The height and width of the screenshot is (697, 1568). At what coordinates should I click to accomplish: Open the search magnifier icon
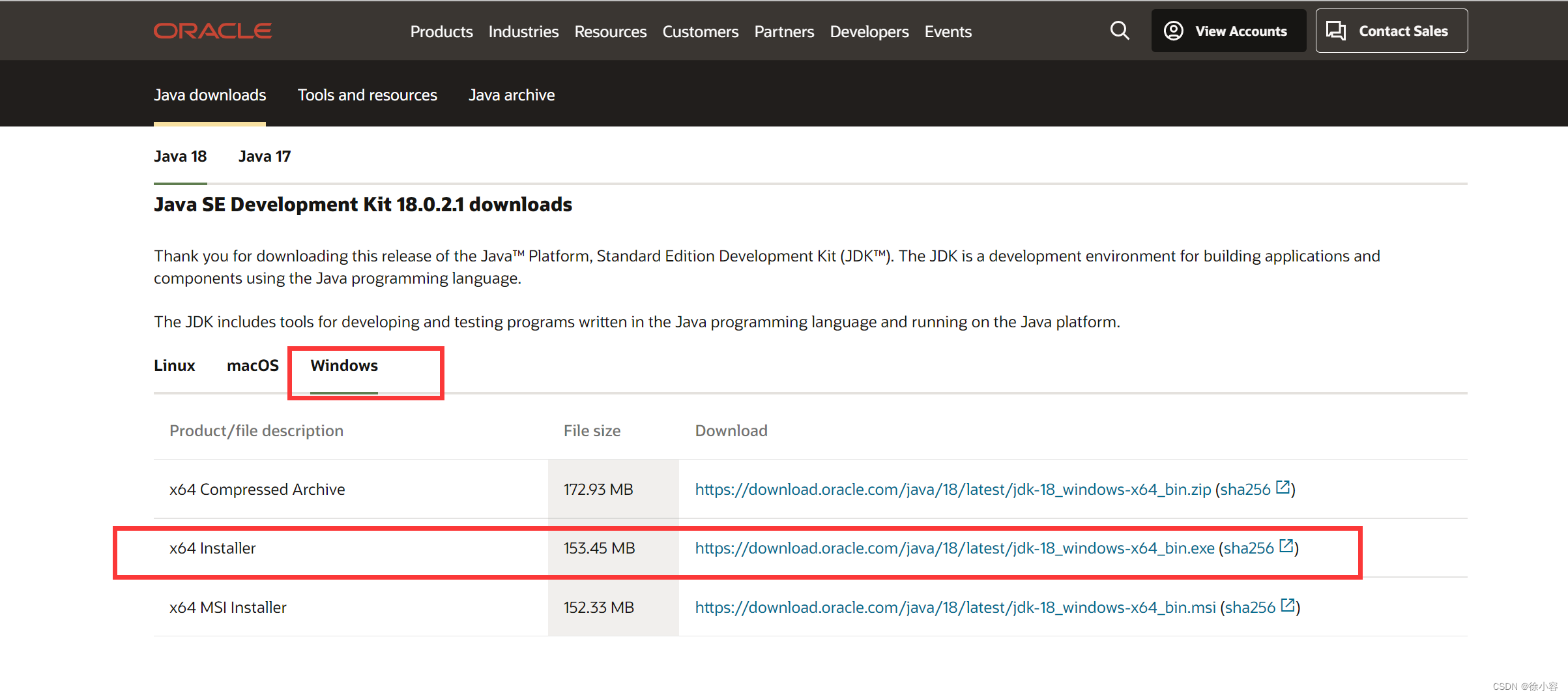[1120, 31]
